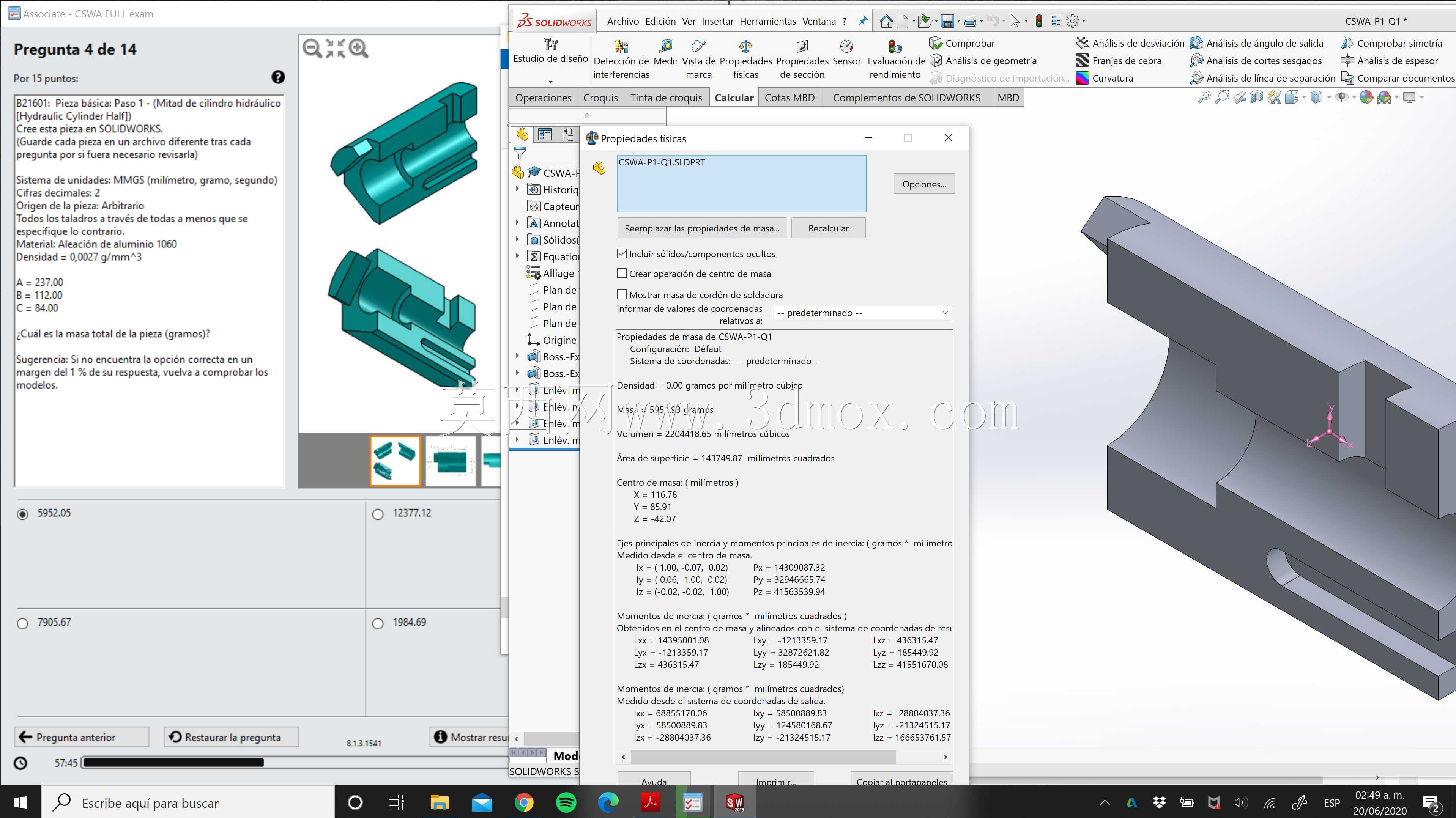This screenshot has width=1456, height=818.
Task: Select answer 7905.67
Action: coord(23,624)
